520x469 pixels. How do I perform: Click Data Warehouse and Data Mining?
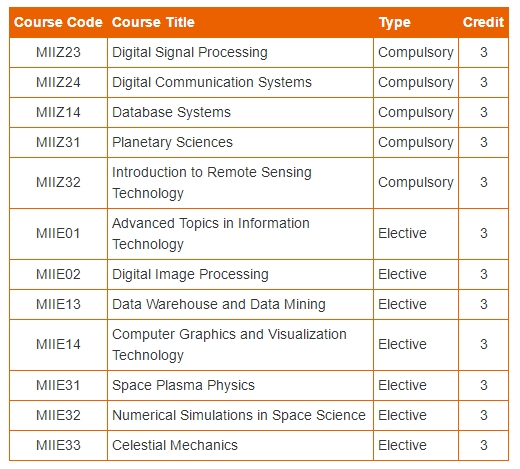tap(219, 305)
